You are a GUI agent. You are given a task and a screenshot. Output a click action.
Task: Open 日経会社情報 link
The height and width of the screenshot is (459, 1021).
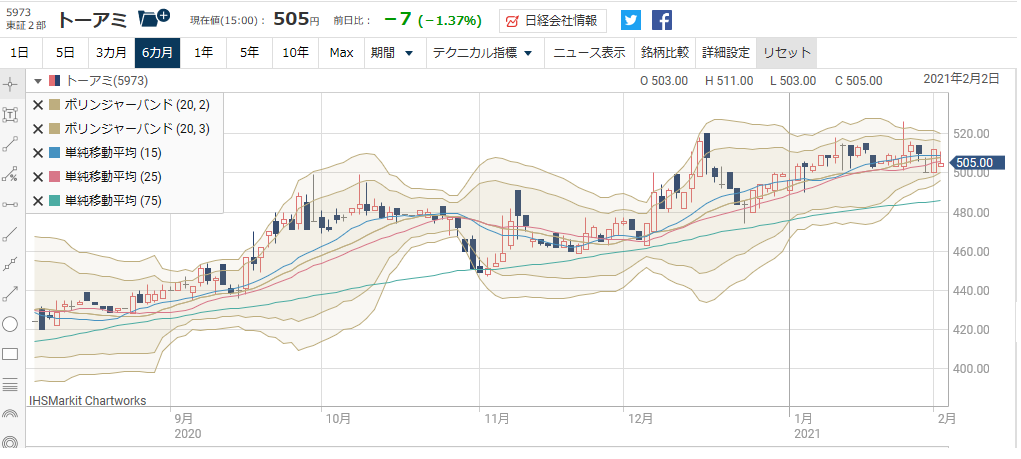(x=553, y=20)
